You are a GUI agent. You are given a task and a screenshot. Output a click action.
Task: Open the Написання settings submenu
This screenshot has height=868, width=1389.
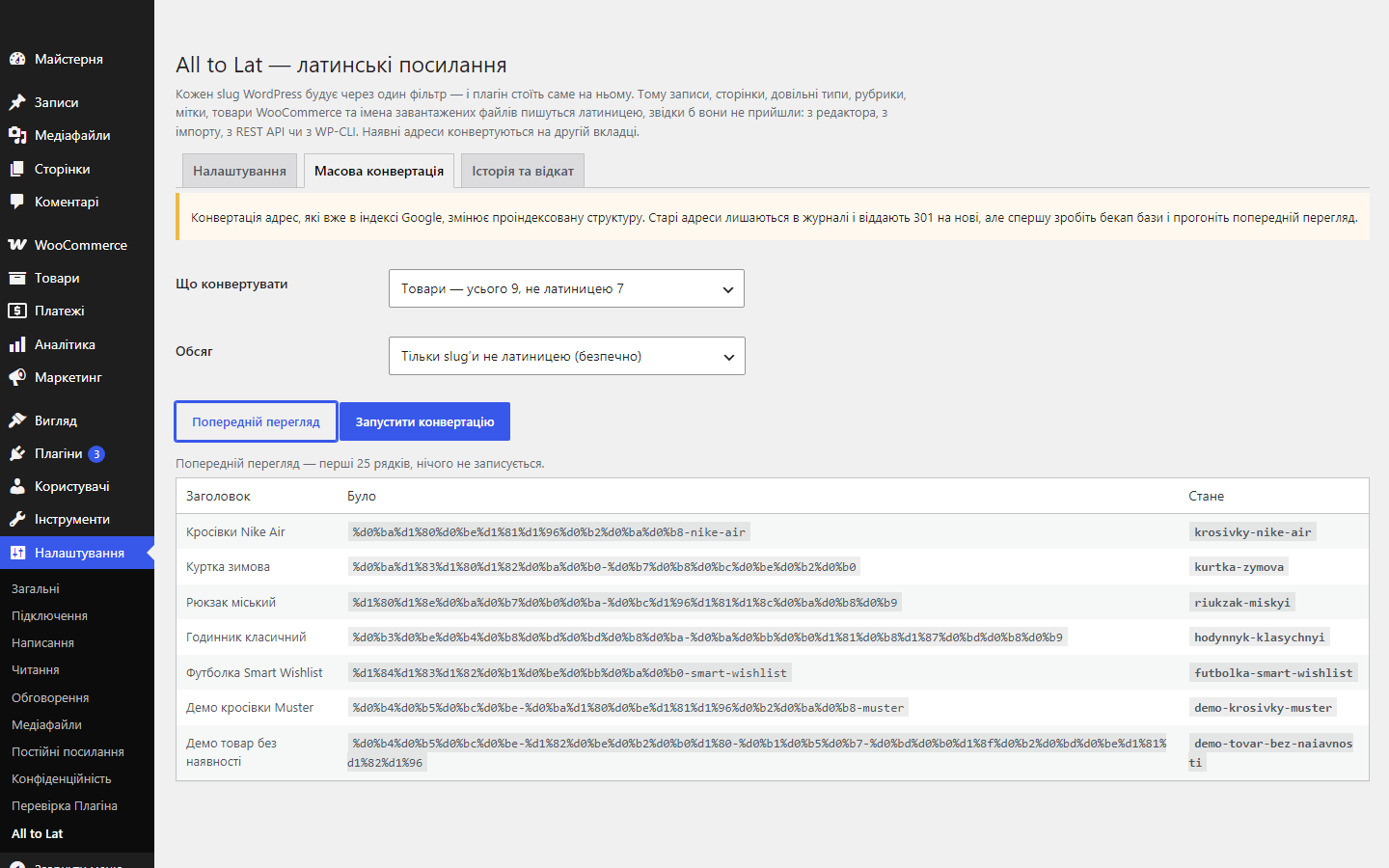(42, 642)
